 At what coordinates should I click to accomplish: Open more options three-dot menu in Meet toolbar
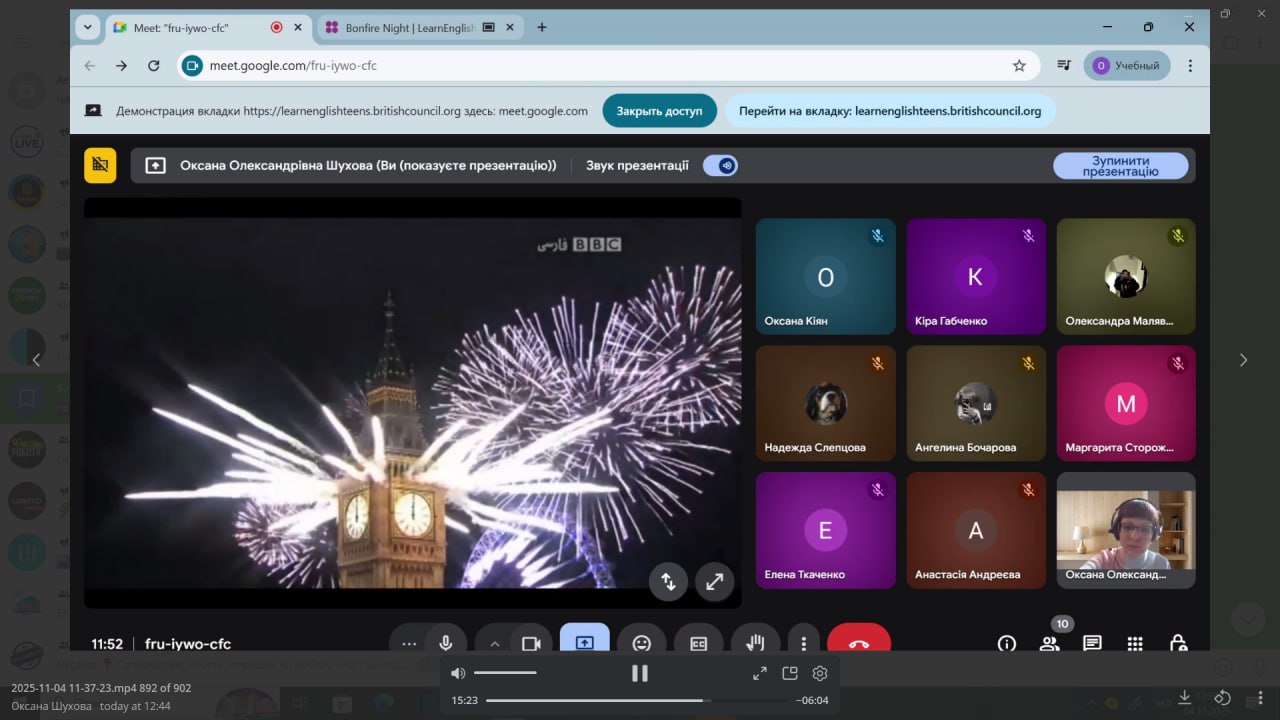803,643
